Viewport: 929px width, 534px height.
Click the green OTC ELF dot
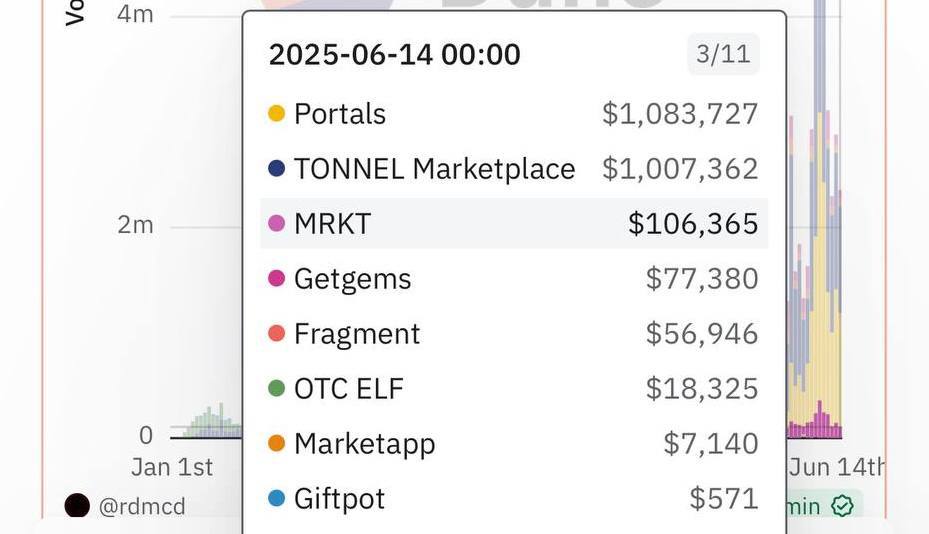(277, 388)
